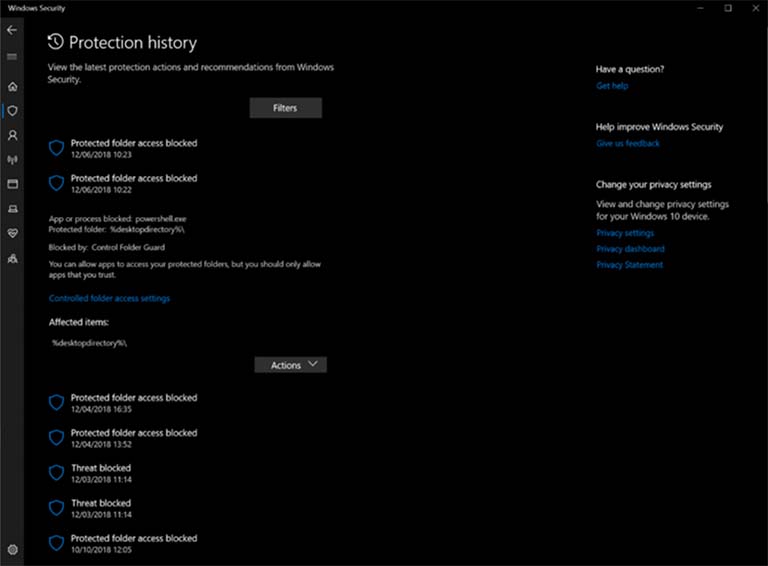The image size is (768, 566).
Task: Click the 'Have a question?' heading
Action: 630,69
